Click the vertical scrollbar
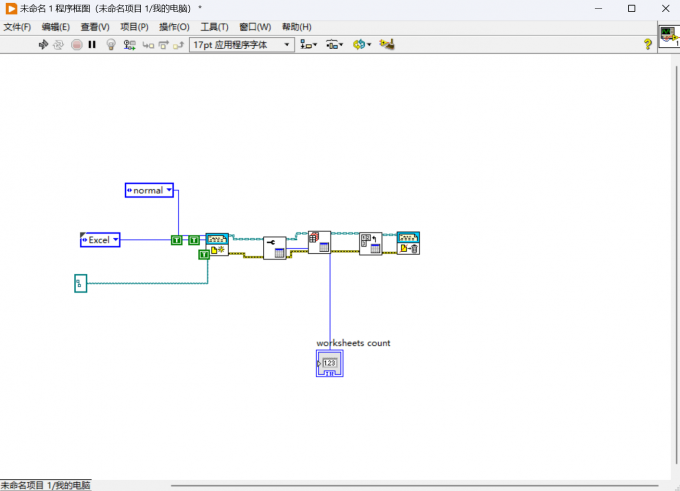The height and width of the screenshot is (491, 680). click(676, 265)
